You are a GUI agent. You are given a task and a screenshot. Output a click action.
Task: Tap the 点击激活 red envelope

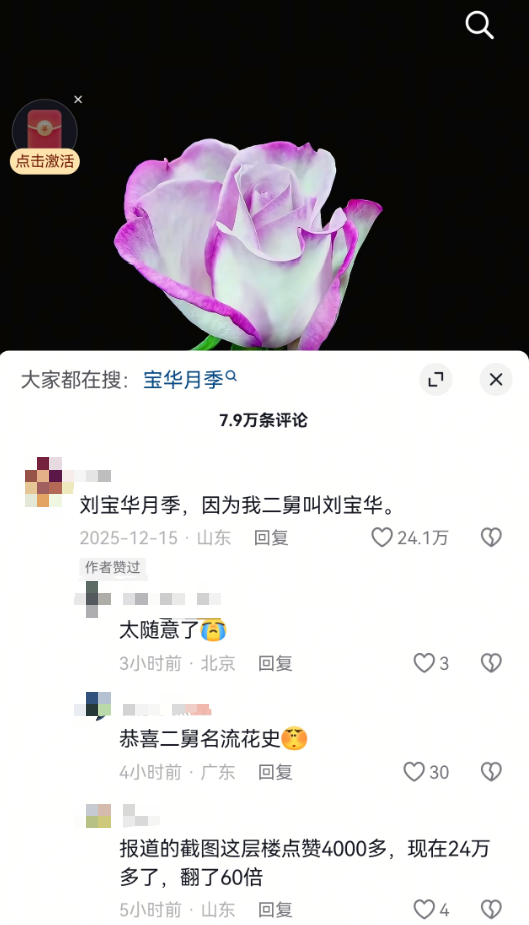point(45,137)
